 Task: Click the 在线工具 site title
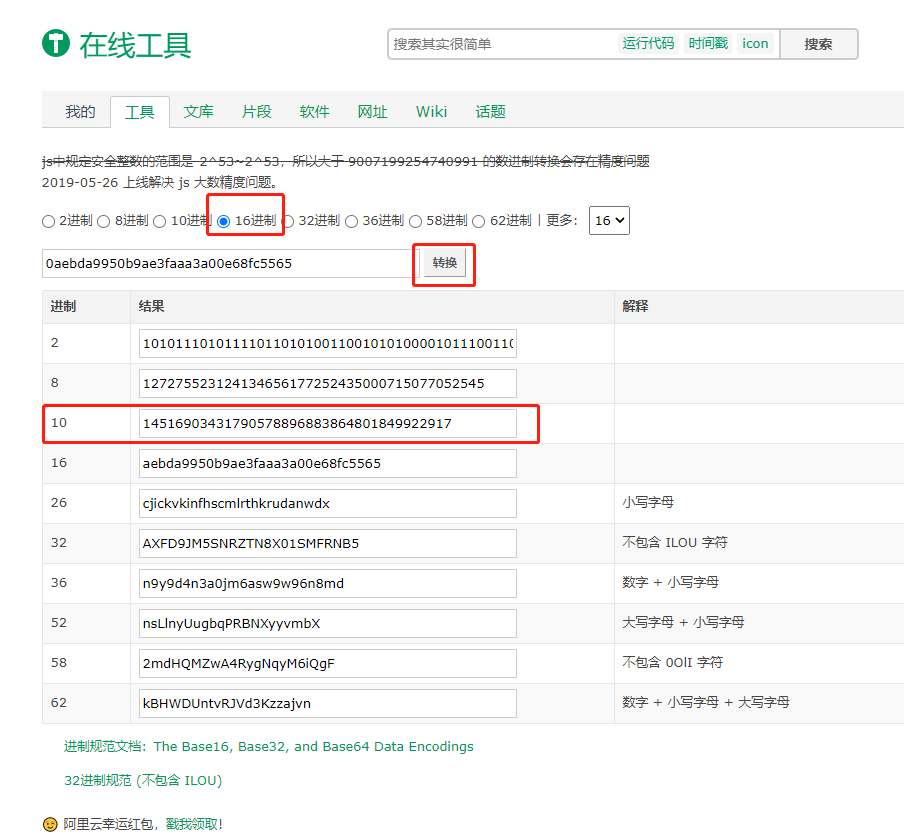(x=135, y=46)
